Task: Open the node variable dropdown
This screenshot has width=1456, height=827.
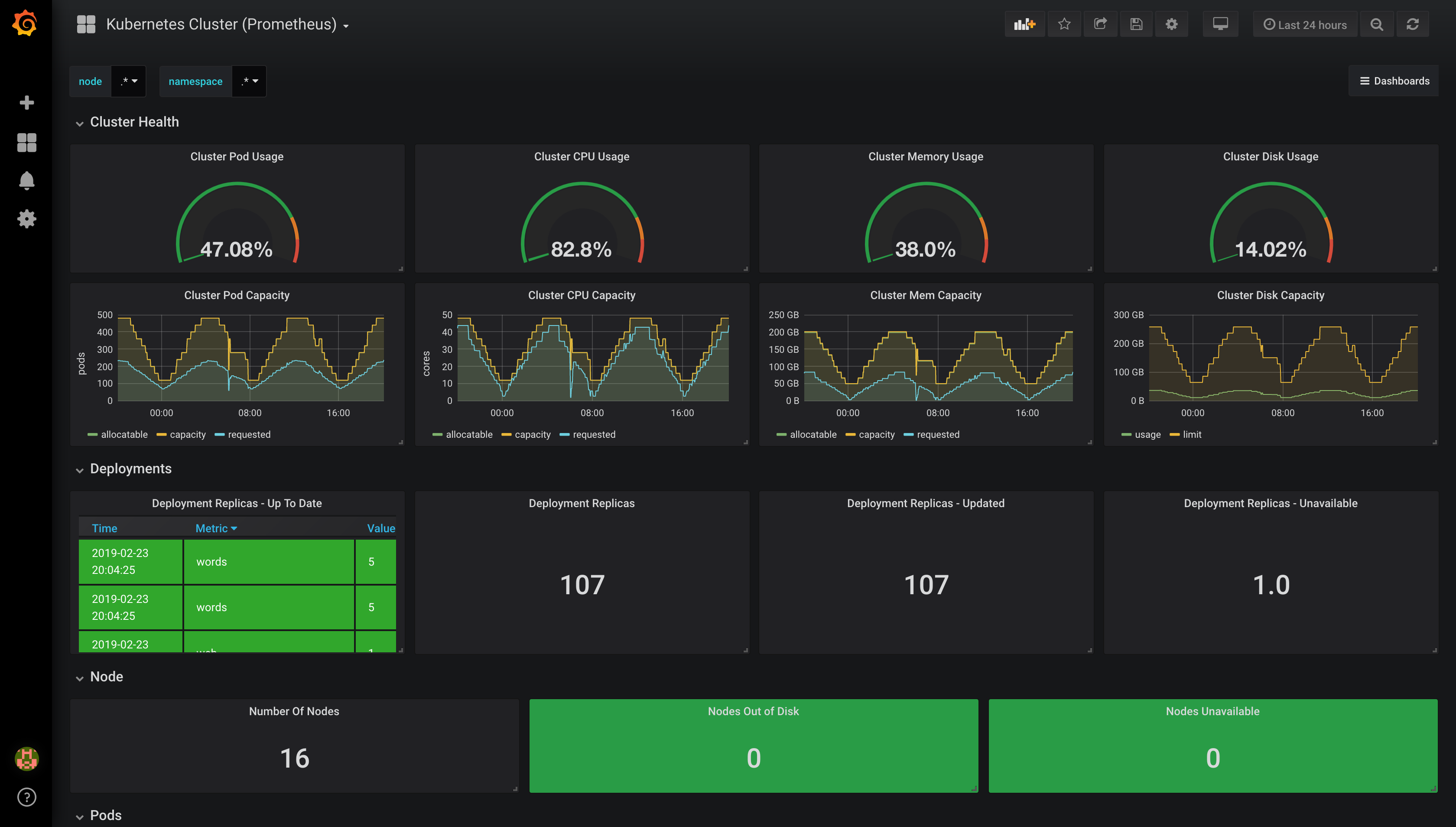Action: [129, 81]
